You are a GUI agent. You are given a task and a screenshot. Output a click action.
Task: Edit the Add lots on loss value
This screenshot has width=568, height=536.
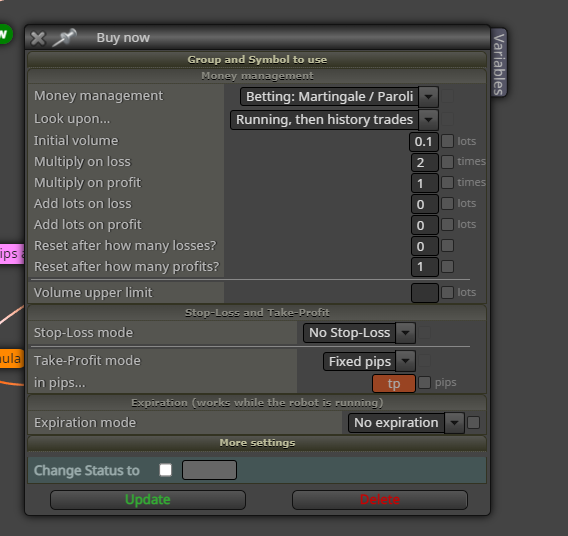(425, 205)
